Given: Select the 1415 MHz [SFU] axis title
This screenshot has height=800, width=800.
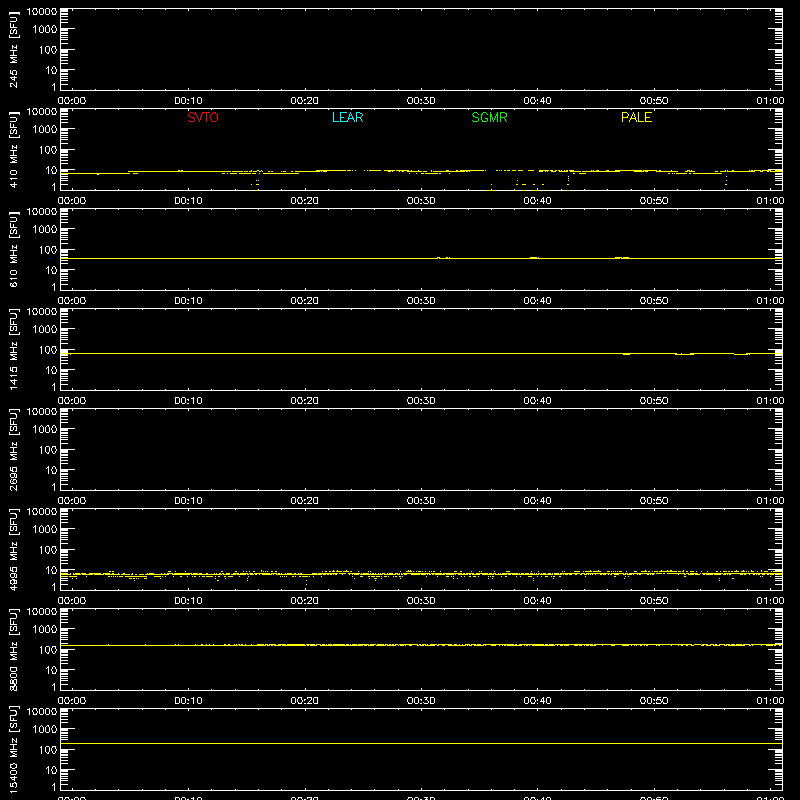Looking at the screenshot, I should pos(13,349).
